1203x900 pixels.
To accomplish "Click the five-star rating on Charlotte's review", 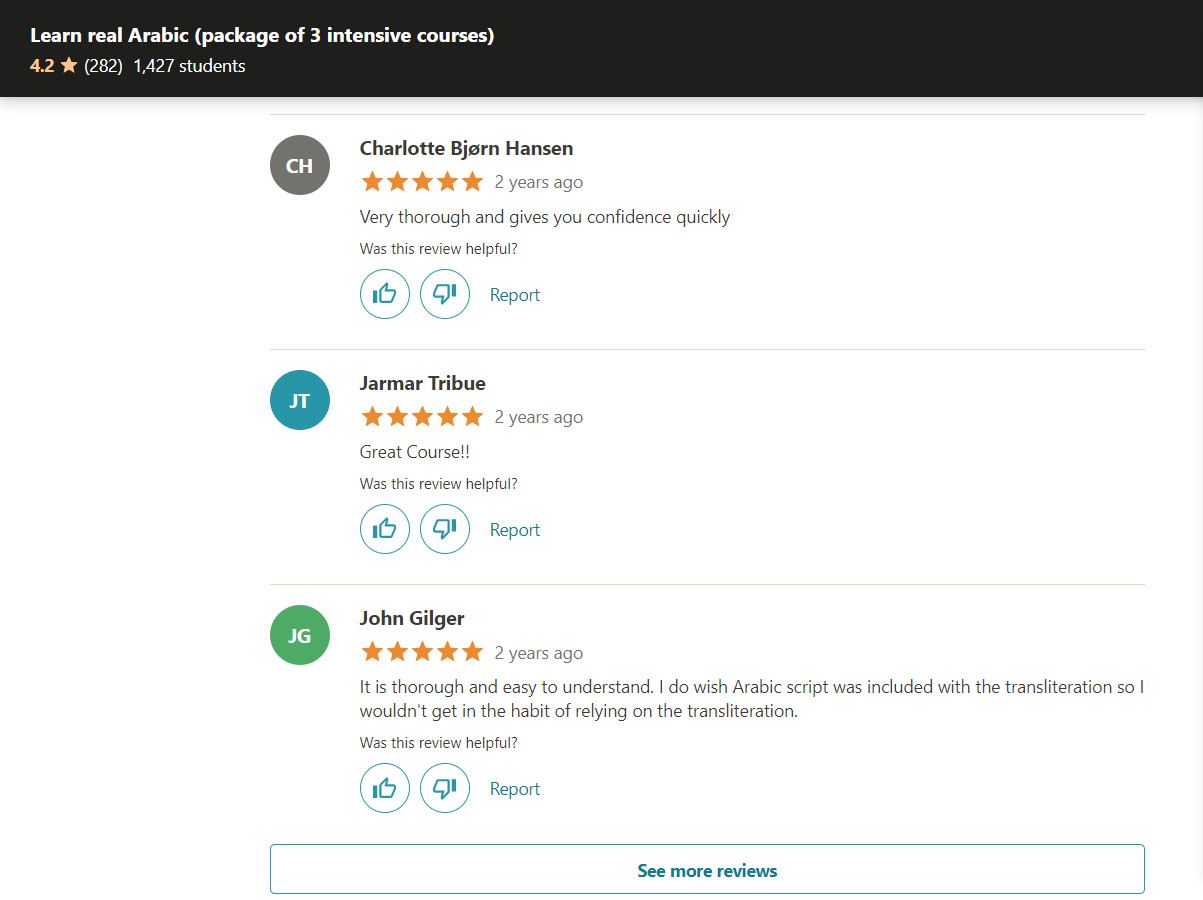I will pyautogui.click(x=422, y=182).
